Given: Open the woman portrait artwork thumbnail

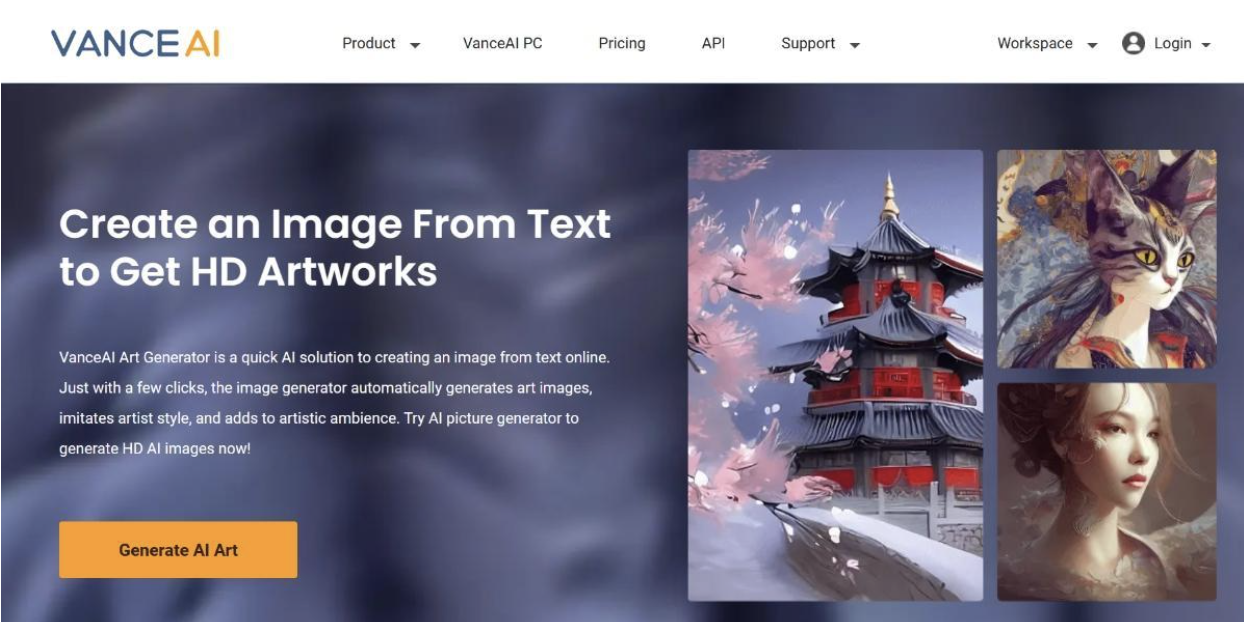Looking at the screenshot, I should point(1107,491).
